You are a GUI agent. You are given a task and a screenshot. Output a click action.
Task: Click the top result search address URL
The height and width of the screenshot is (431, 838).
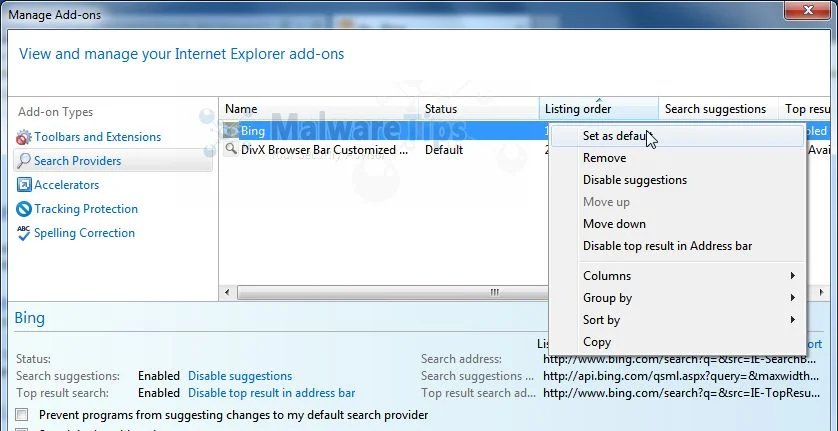(681, 393)
